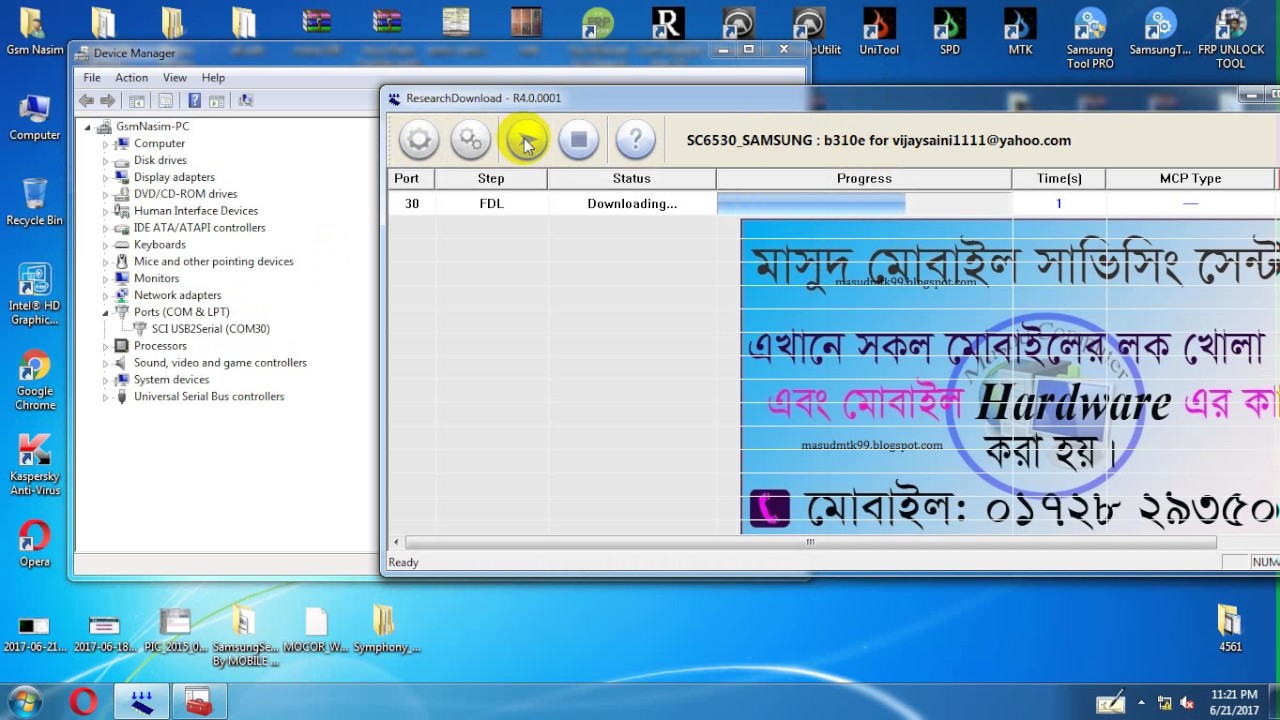Click the Windows Start button
The image size is (1280, 720).
[25, 702]
